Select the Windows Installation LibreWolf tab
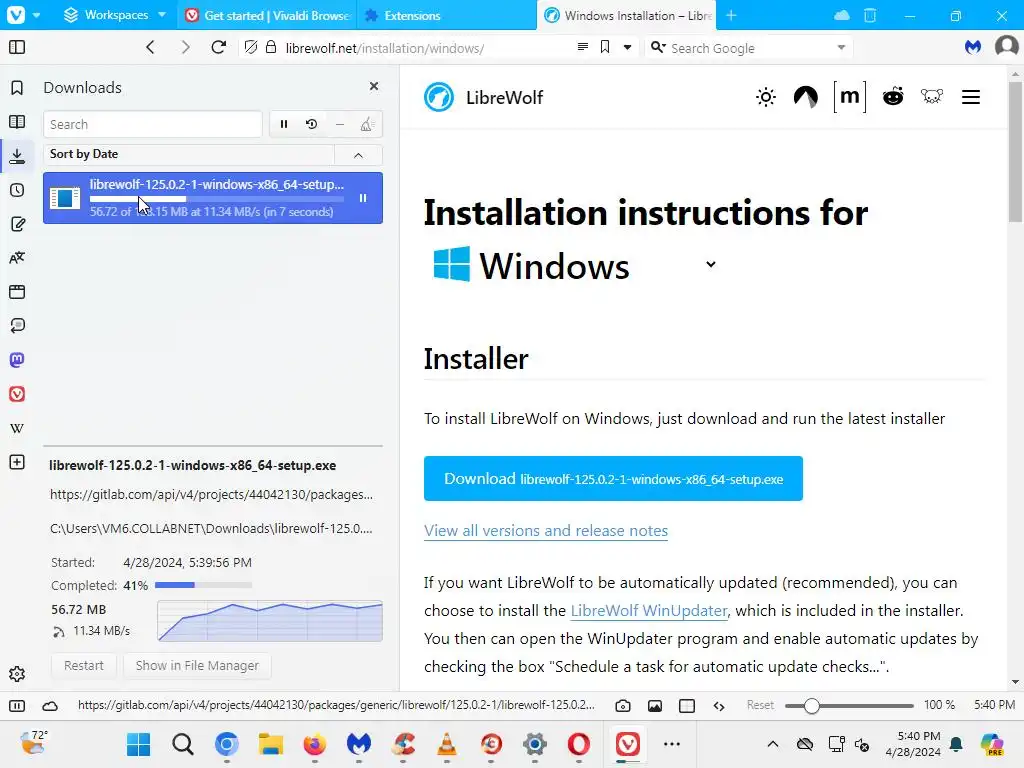Screen dimensions: 1024x768 [x=626, y=15]
